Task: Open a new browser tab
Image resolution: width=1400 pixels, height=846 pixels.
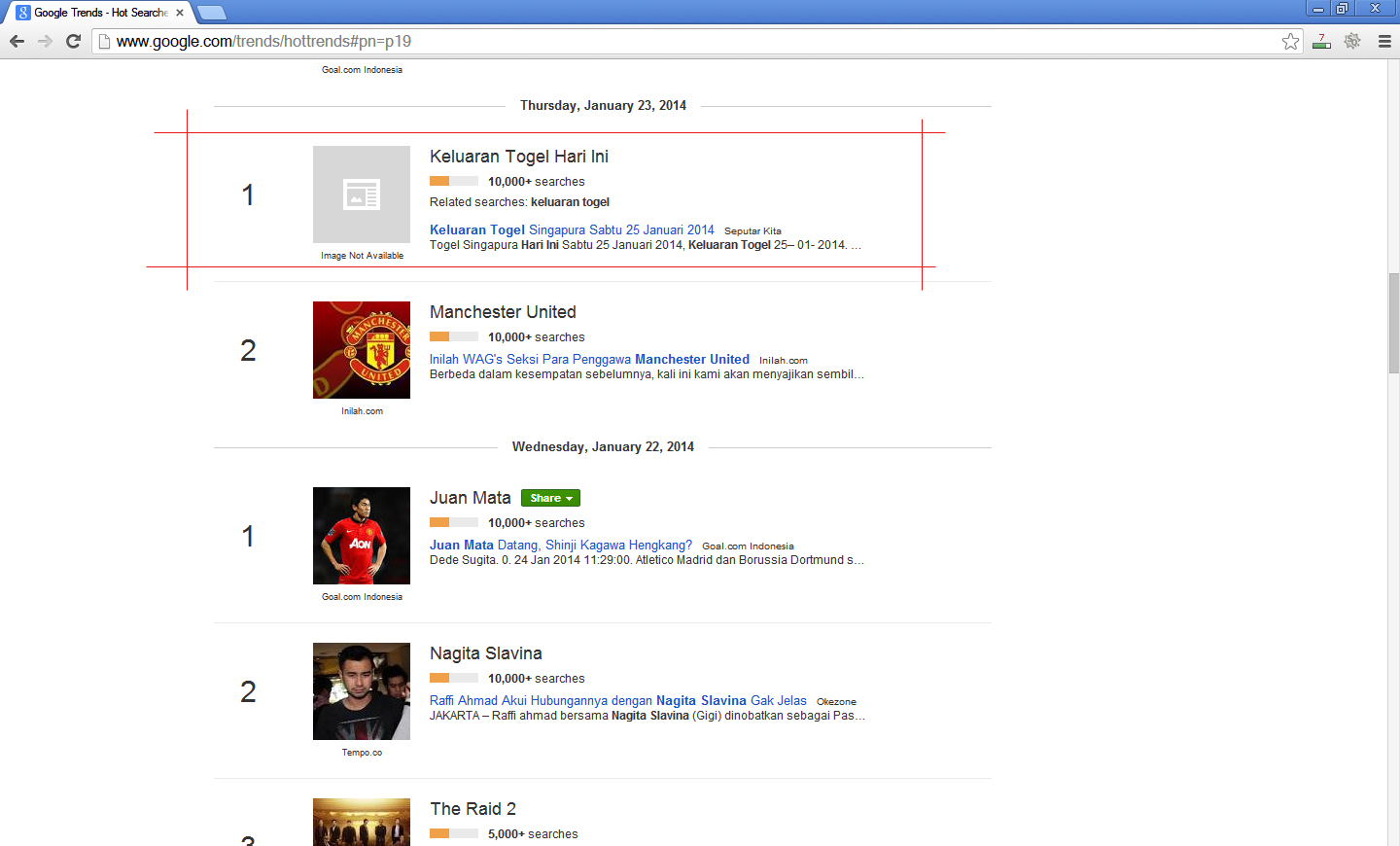Action: click(211, 13)
